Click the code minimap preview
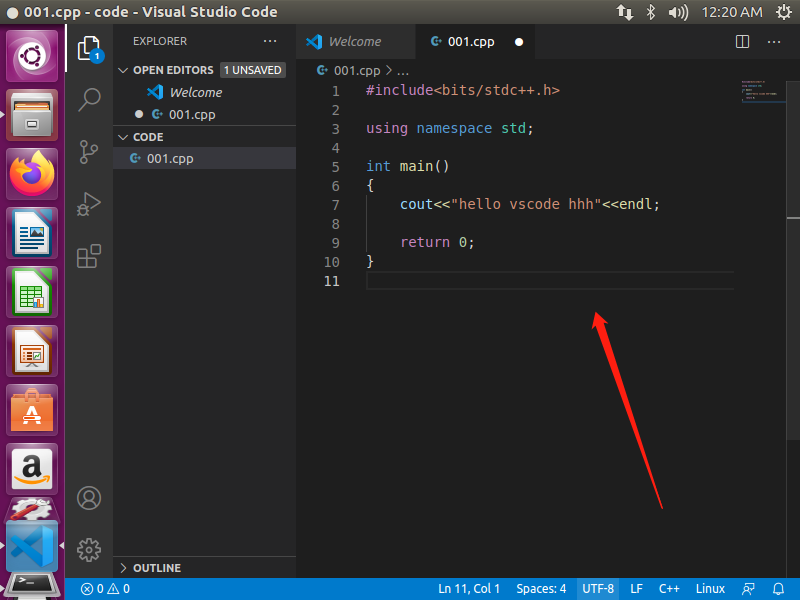 point(763,92)
